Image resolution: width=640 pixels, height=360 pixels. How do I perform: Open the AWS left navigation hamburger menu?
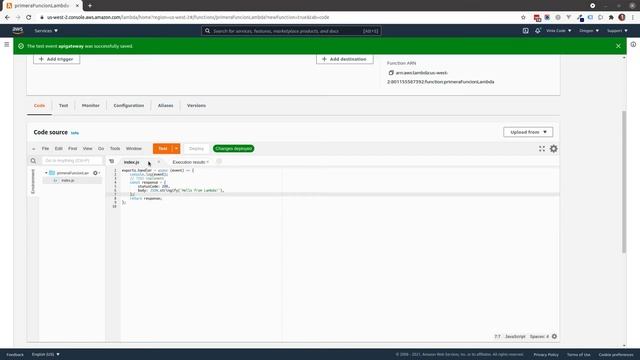pos(7,44)
